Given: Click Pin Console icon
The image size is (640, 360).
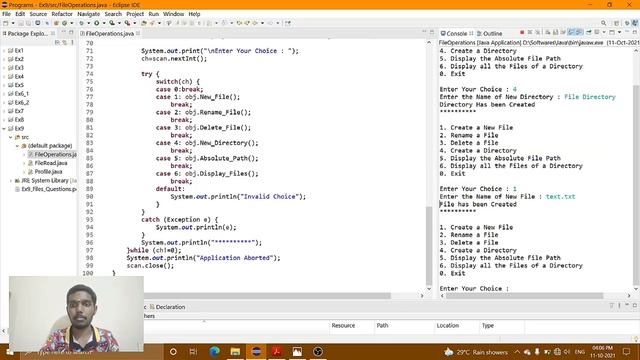Looking at the screenshot, I should pyautogui.click(x=588, y=33).
